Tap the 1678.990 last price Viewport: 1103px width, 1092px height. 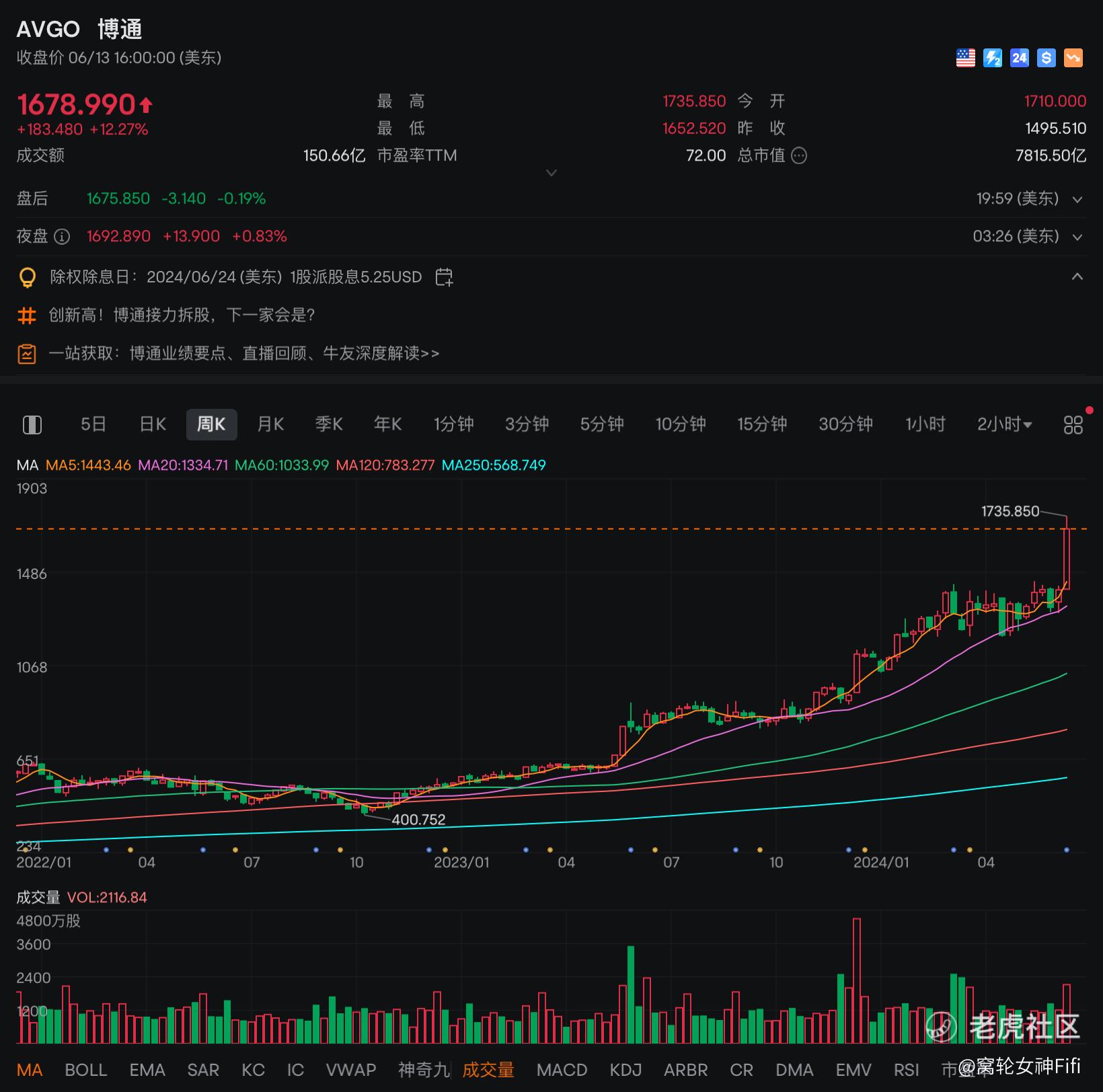tap(76, 105)
